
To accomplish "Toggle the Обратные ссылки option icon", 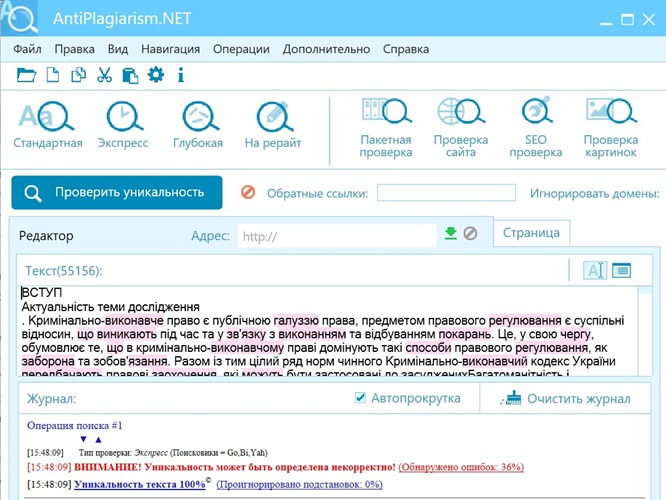I will pyautogui.click(x=248, y=193).
